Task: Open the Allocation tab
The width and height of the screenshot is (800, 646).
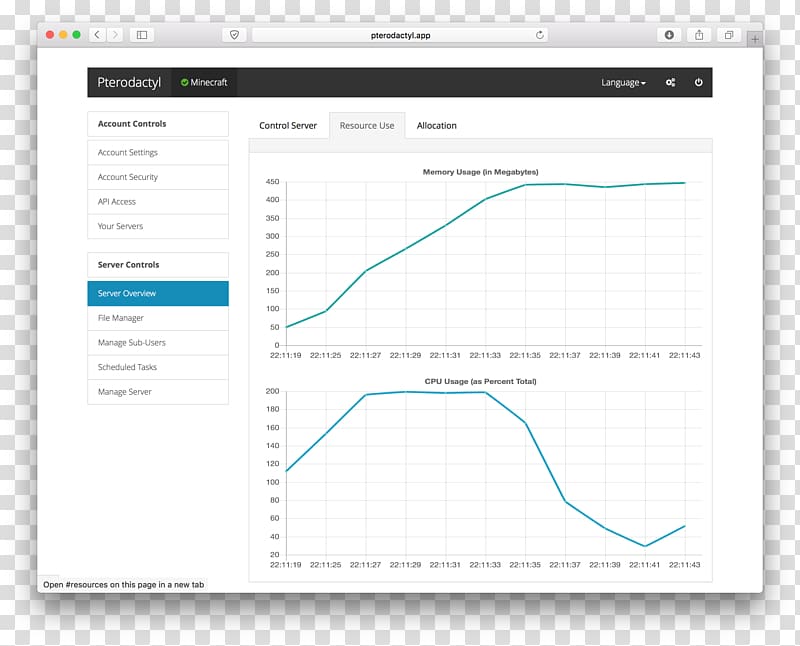Action: tap(436, 126)
